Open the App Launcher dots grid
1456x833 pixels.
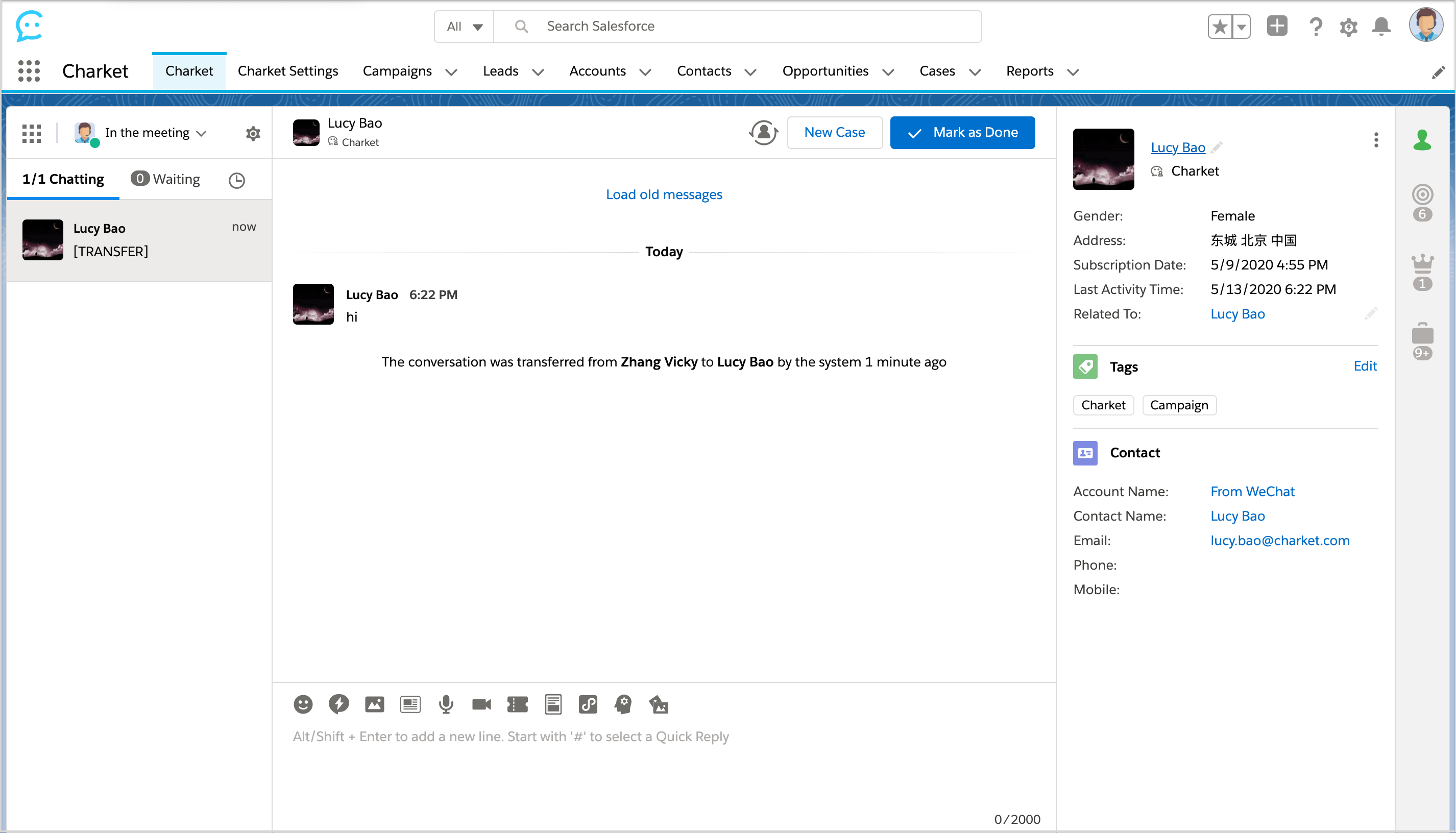[29, 71]
